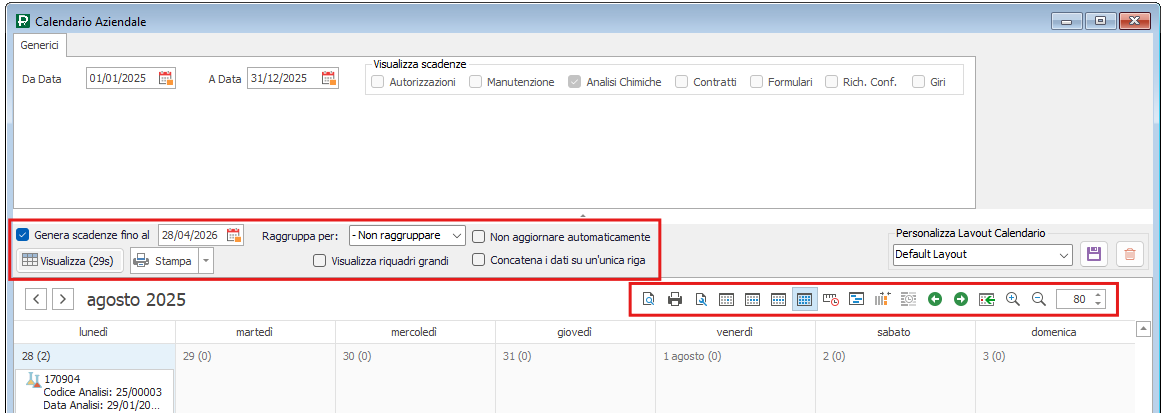
Task: Delete layout using the trash icon
Action: pyautogui.click(x=1130, y=255)
